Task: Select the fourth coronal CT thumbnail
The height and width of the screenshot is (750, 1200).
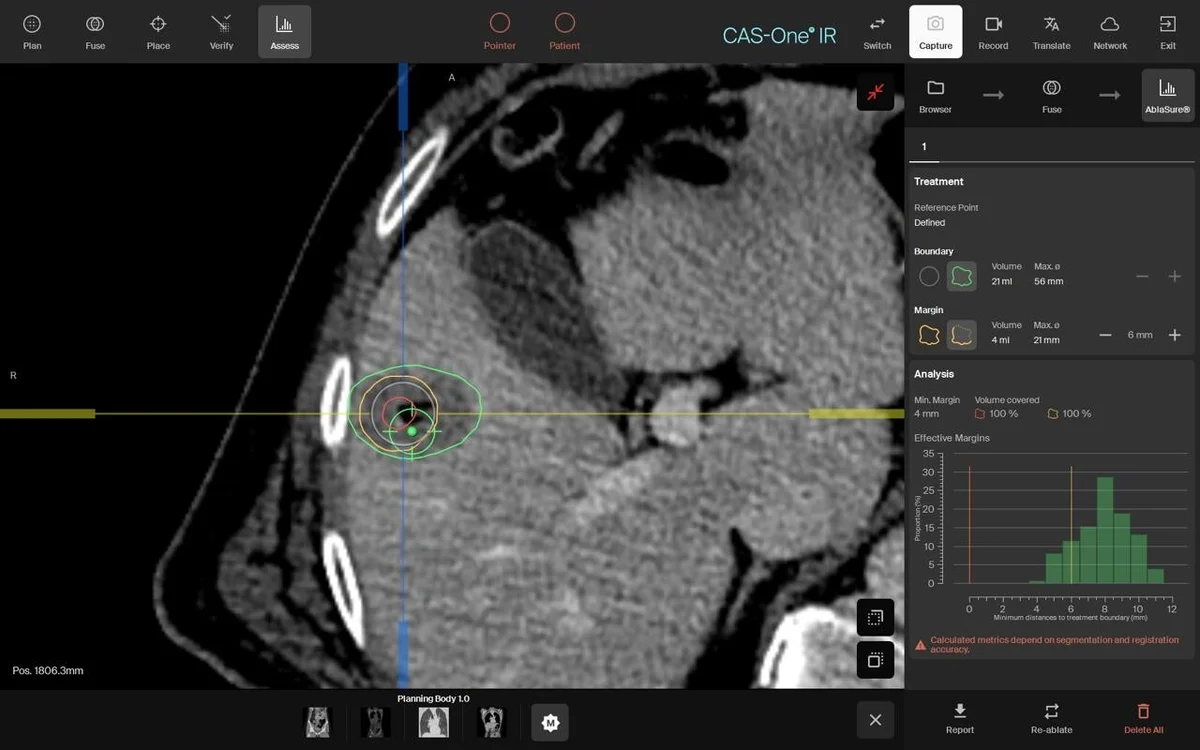Action: tap(492, 722)
